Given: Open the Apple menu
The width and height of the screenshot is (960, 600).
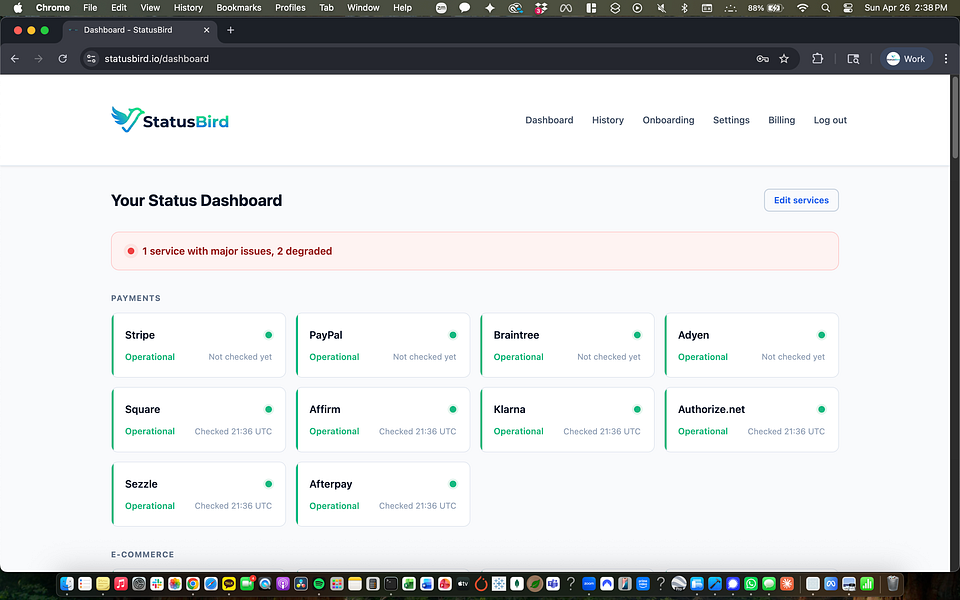Looking at the screenshot, I should click(x=18, y=8).
